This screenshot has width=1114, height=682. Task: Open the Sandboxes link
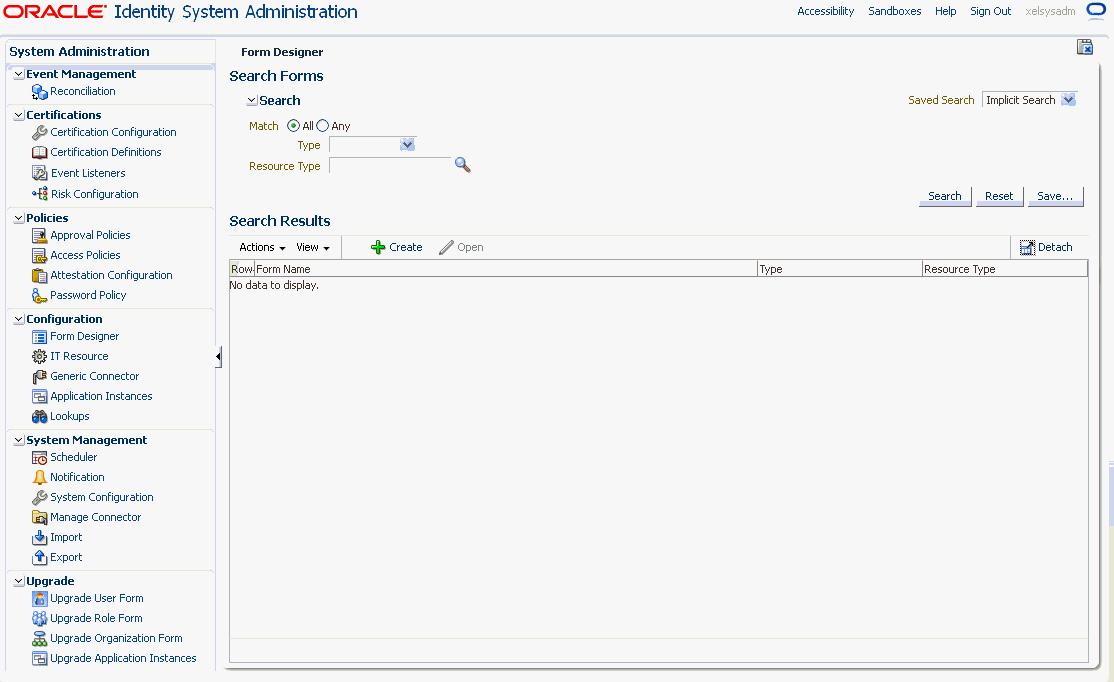pyautogui.click(x=894, y=11)
